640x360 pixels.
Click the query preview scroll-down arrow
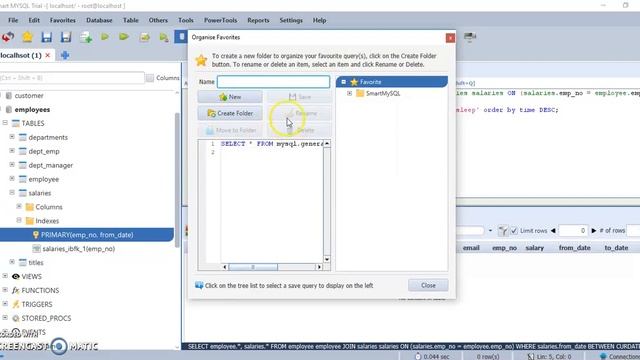click(327, 259)
